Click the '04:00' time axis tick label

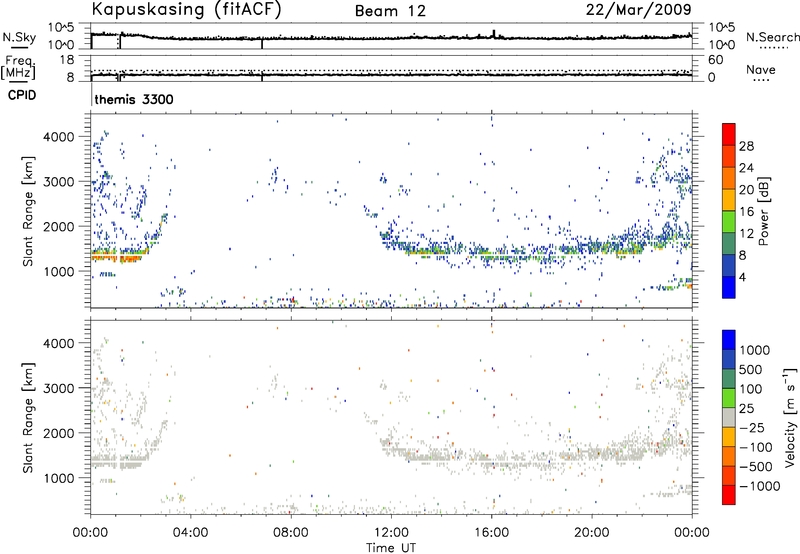191,533
